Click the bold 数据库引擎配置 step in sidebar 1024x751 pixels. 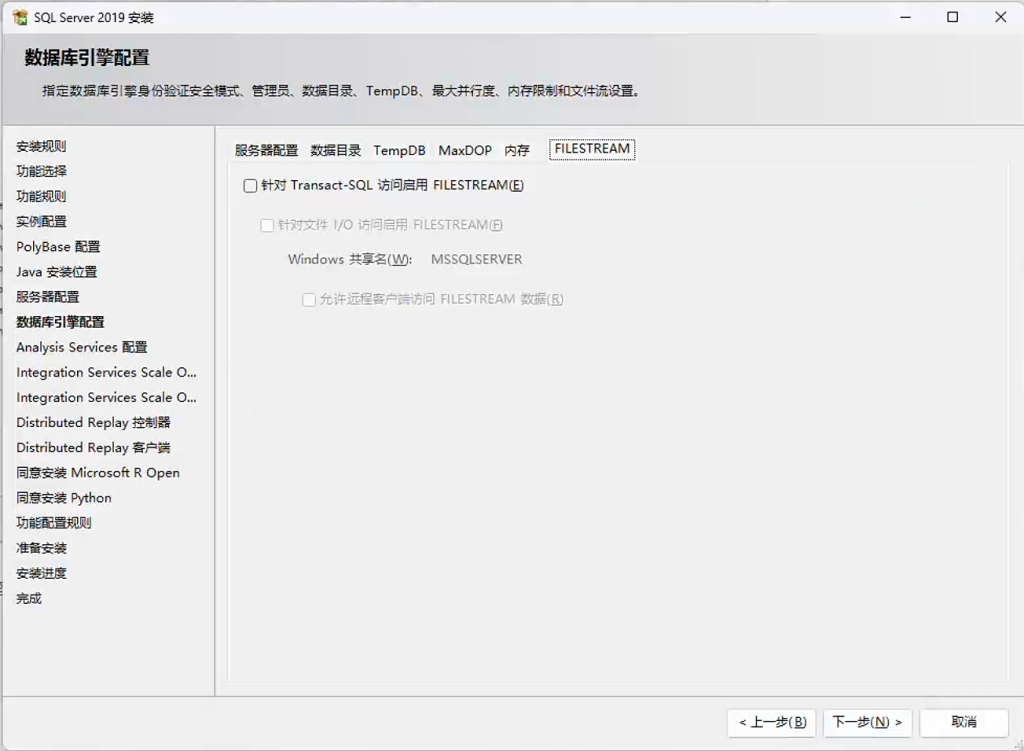[60, 323]
